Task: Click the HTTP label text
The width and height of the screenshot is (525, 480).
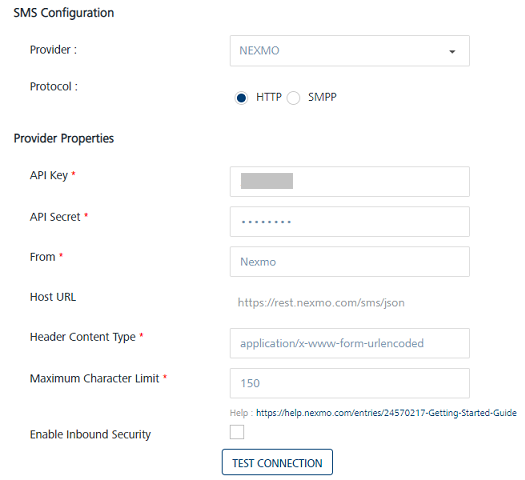Action: (x=269, y=97)
